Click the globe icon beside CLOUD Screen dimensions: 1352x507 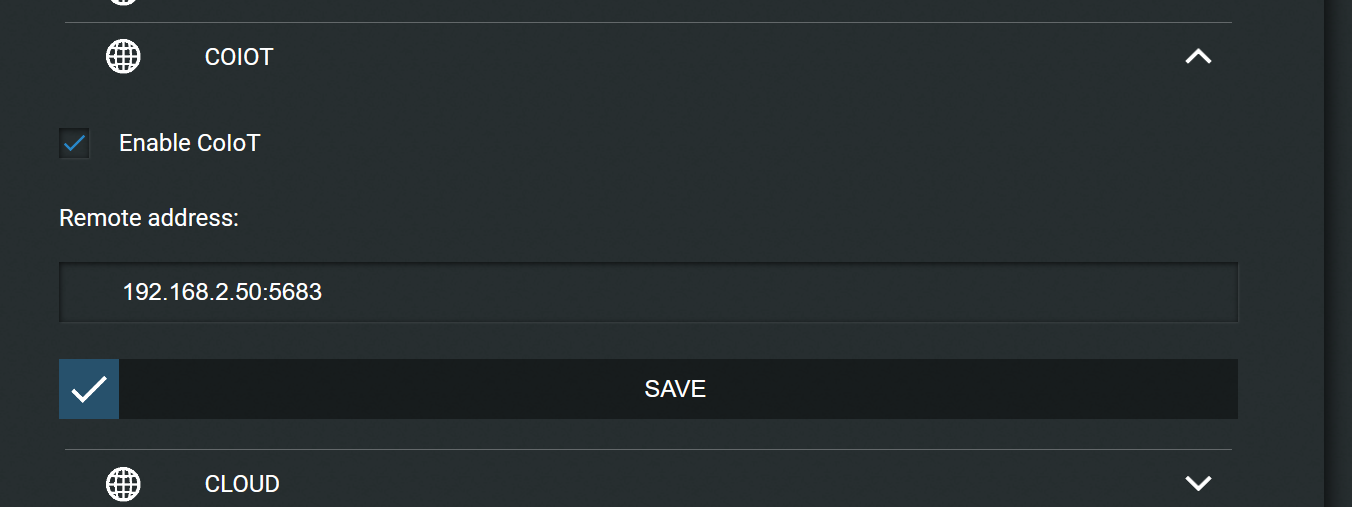[123, 484]
